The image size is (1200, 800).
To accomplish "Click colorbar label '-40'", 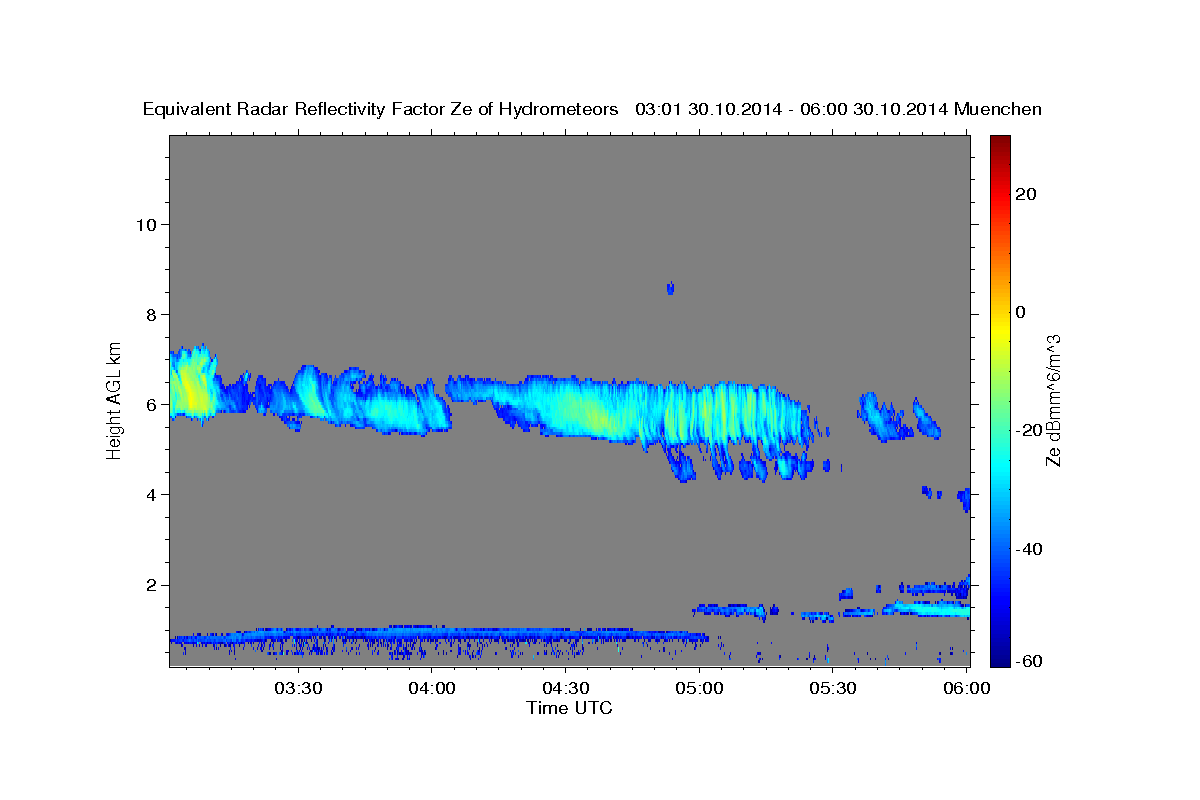I will point(1030,548).
